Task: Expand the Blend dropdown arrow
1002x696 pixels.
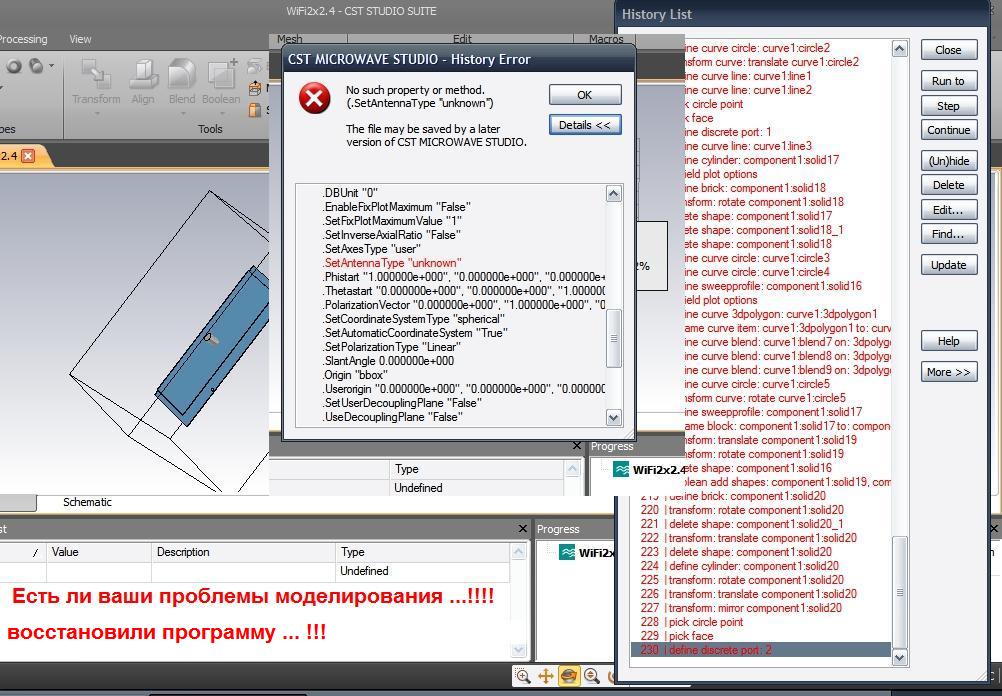Action: 182,114
